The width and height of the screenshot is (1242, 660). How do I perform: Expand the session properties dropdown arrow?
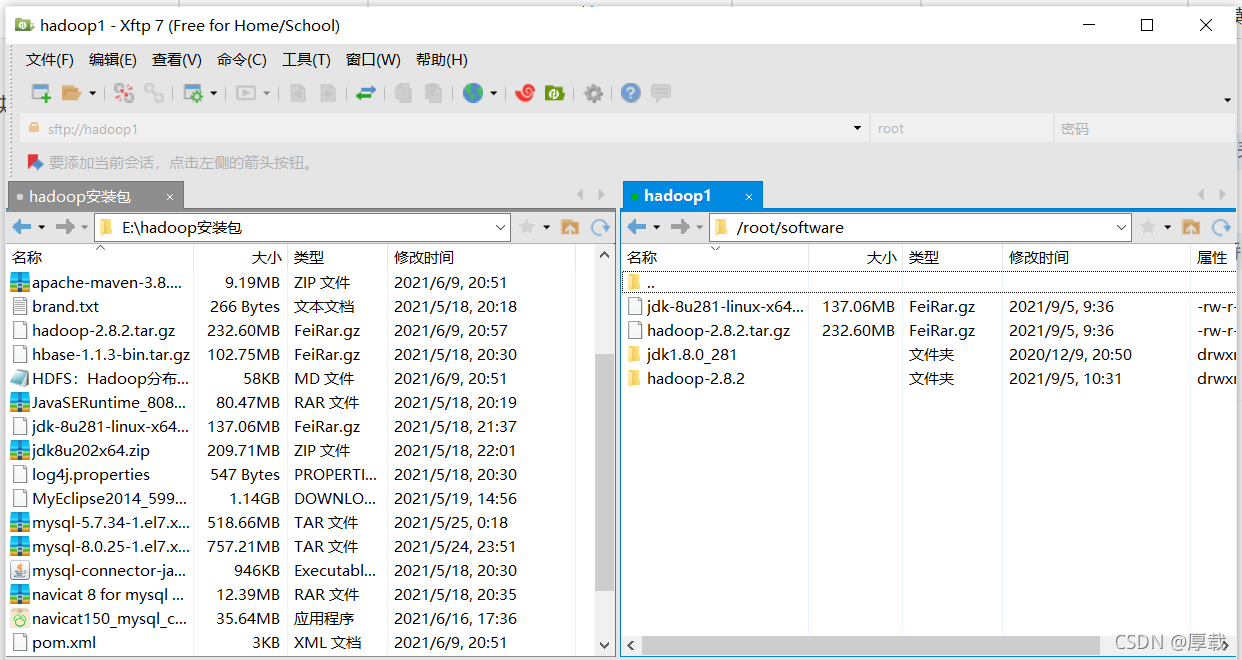click(214, 94)
